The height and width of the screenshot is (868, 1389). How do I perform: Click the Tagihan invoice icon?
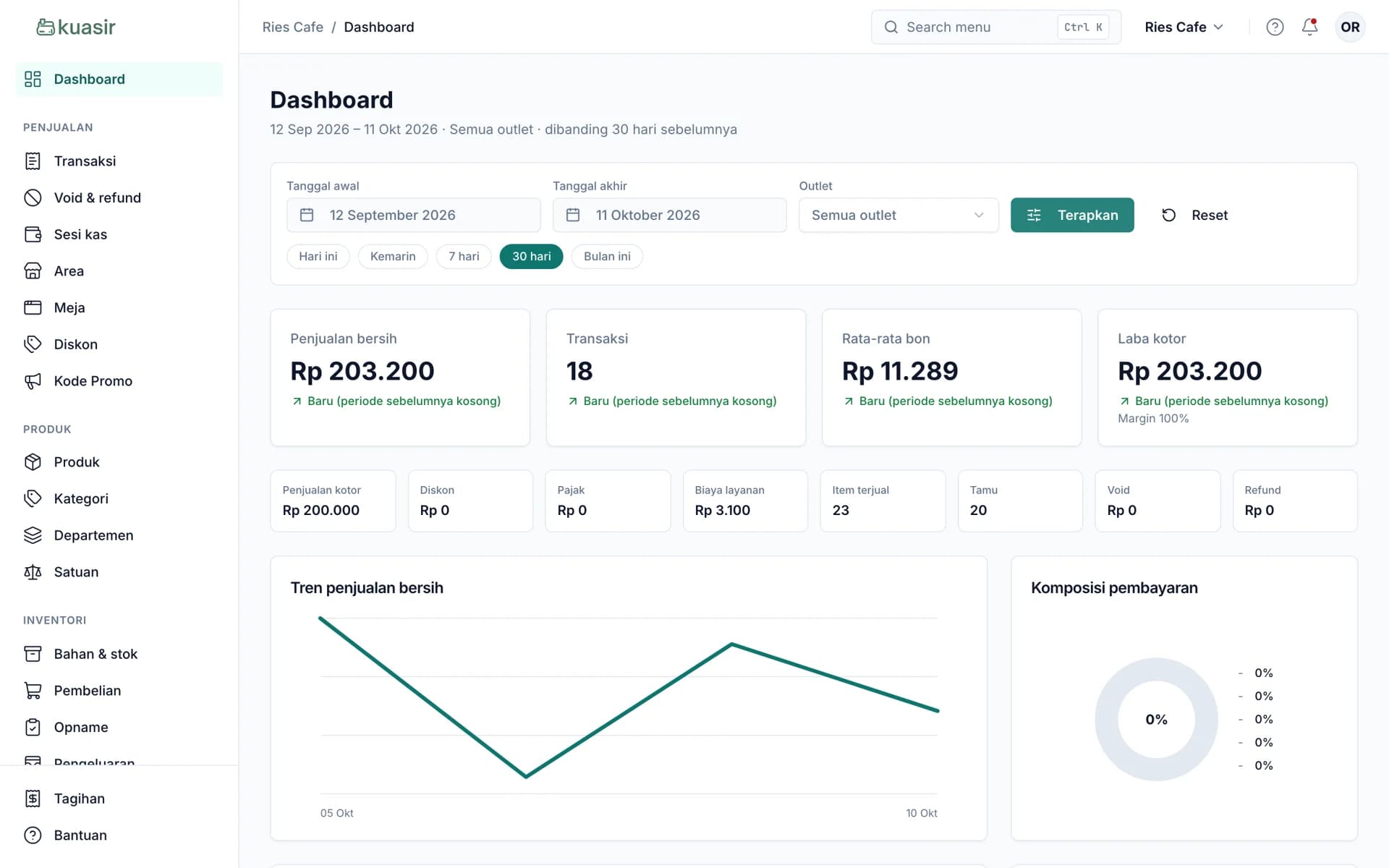pos(33,799)
